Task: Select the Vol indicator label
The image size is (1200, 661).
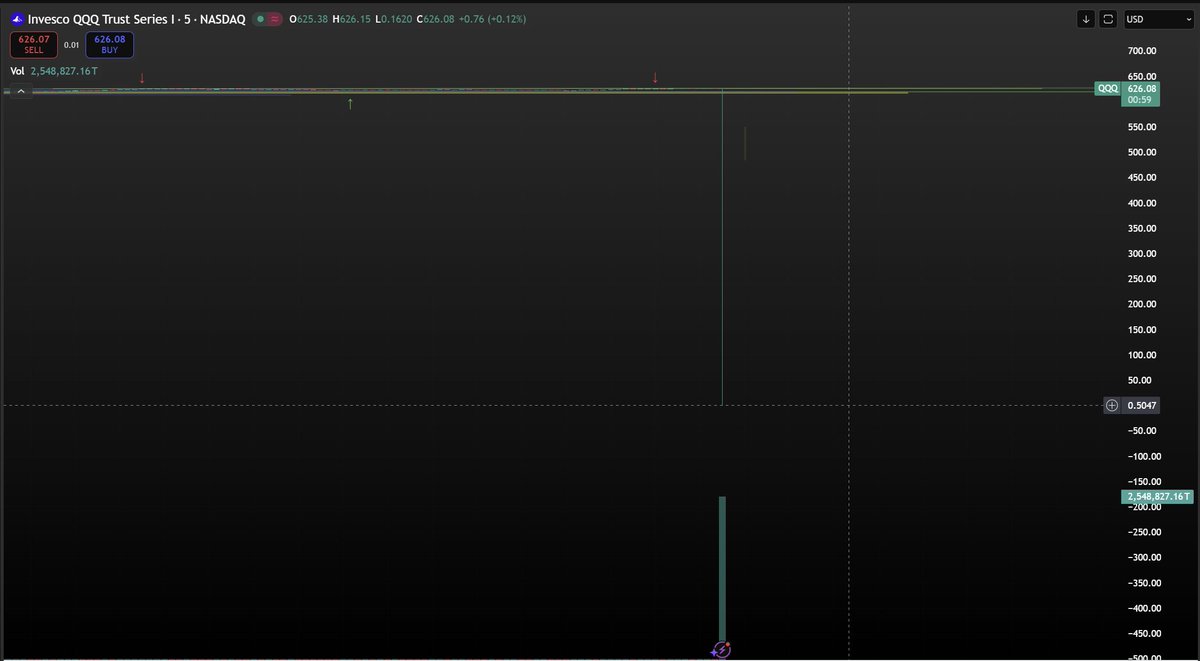Action: (x=17, y=71)
